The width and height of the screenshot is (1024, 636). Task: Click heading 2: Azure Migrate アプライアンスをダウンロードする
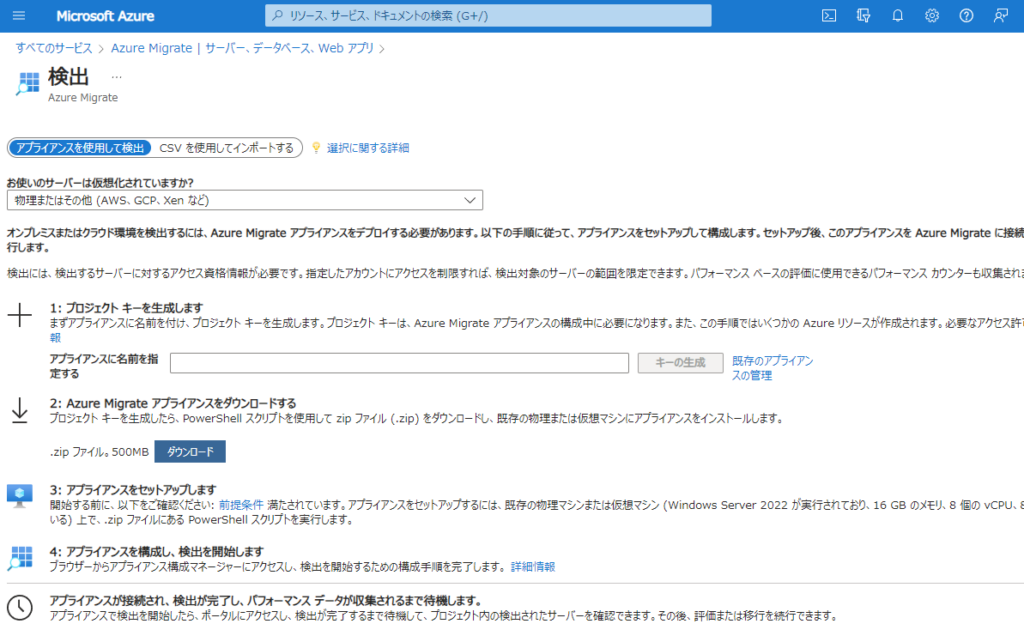173,404
